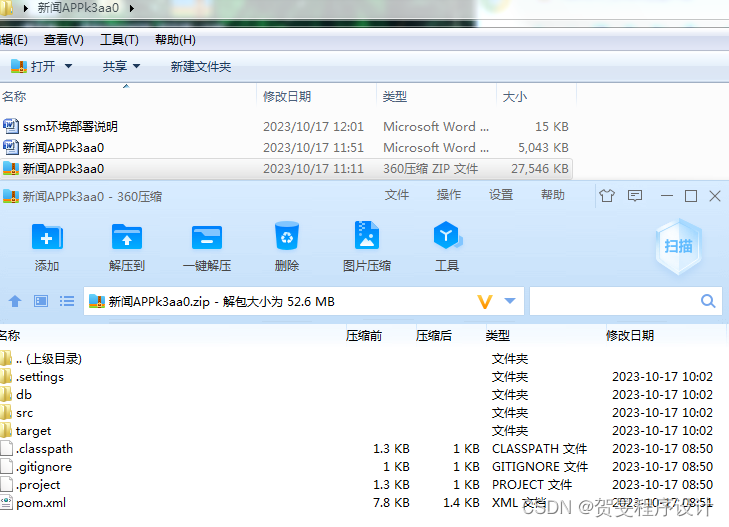Click the 新建文件夹 button
Screen dimensions: 729x527
(200, 66)
